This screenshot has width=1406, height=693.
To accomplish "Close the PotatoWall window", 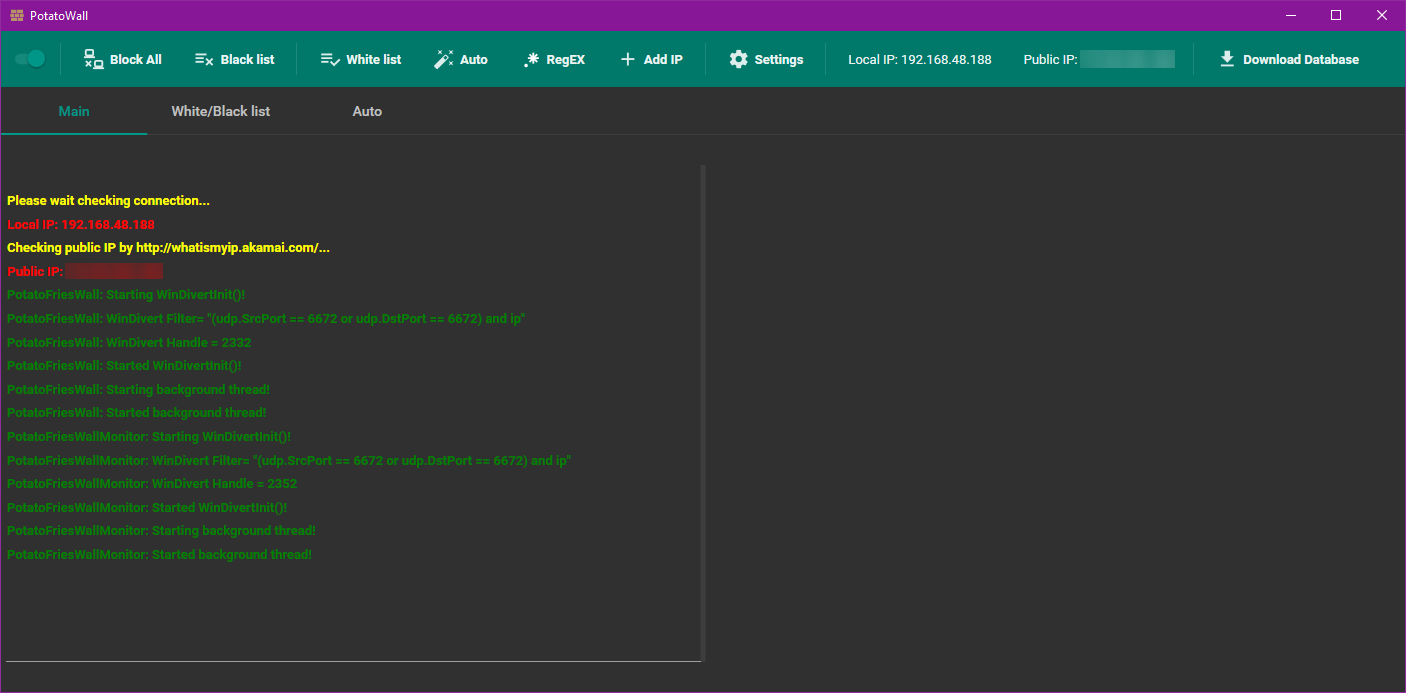I will point(1382,15).
